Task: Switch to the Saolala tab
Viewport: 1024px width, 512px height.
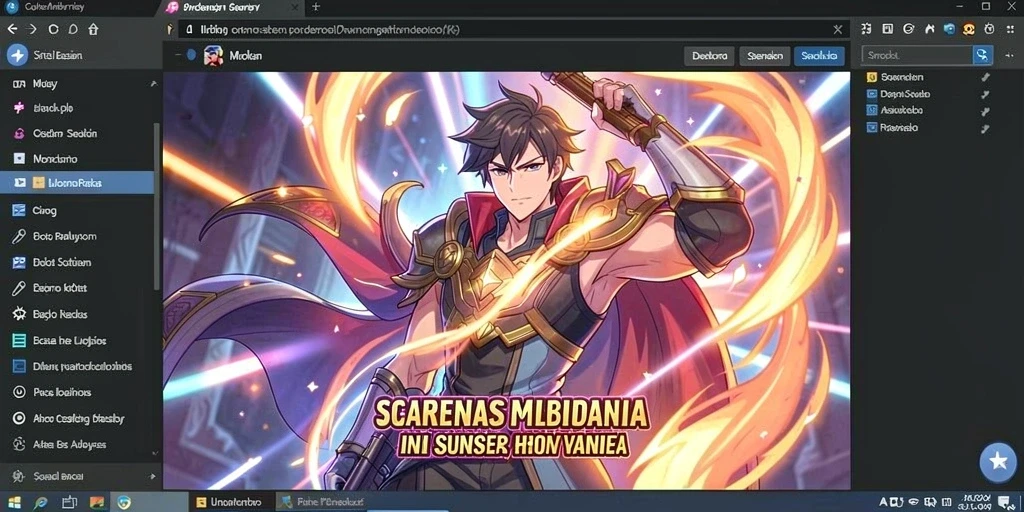Action: pyautogui.click(x=819, y=56)
